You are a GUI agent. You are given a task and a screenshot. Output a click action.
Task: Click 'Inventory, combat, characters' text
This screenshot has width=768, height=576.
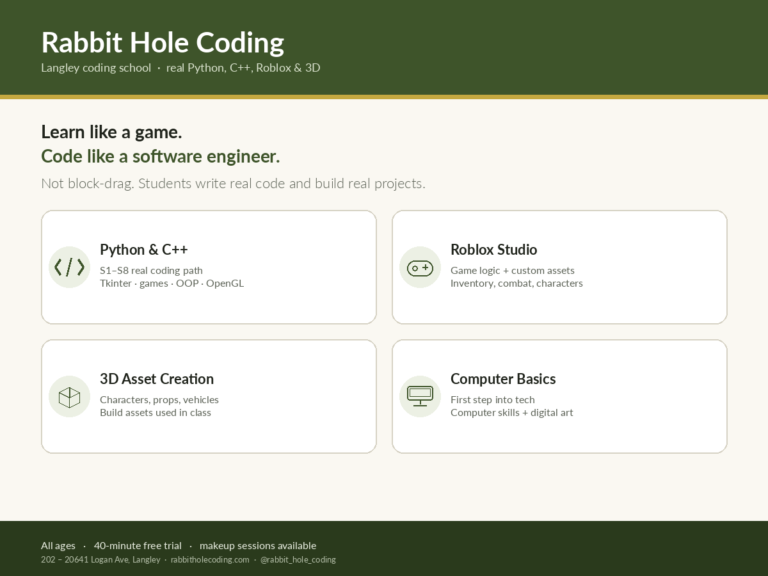coord(517,283)
